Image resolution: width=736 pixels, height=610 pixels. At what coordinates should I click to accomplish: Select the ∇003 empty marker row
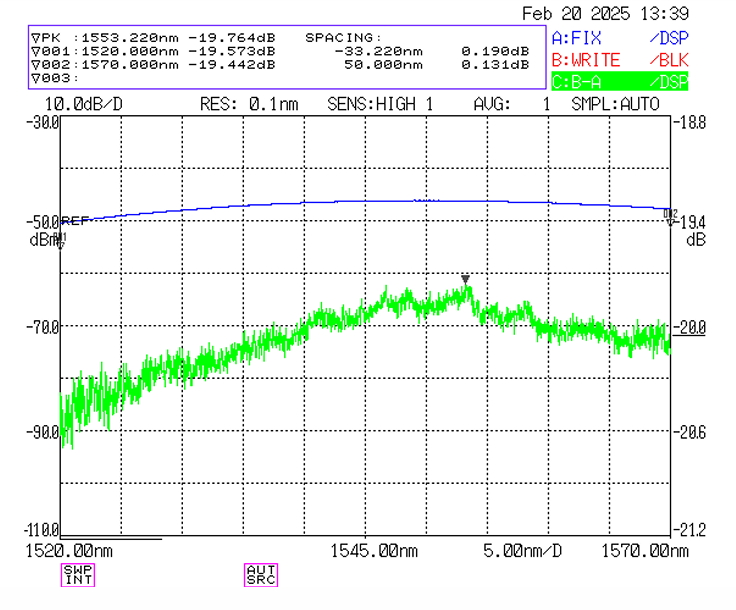[52, 78]
